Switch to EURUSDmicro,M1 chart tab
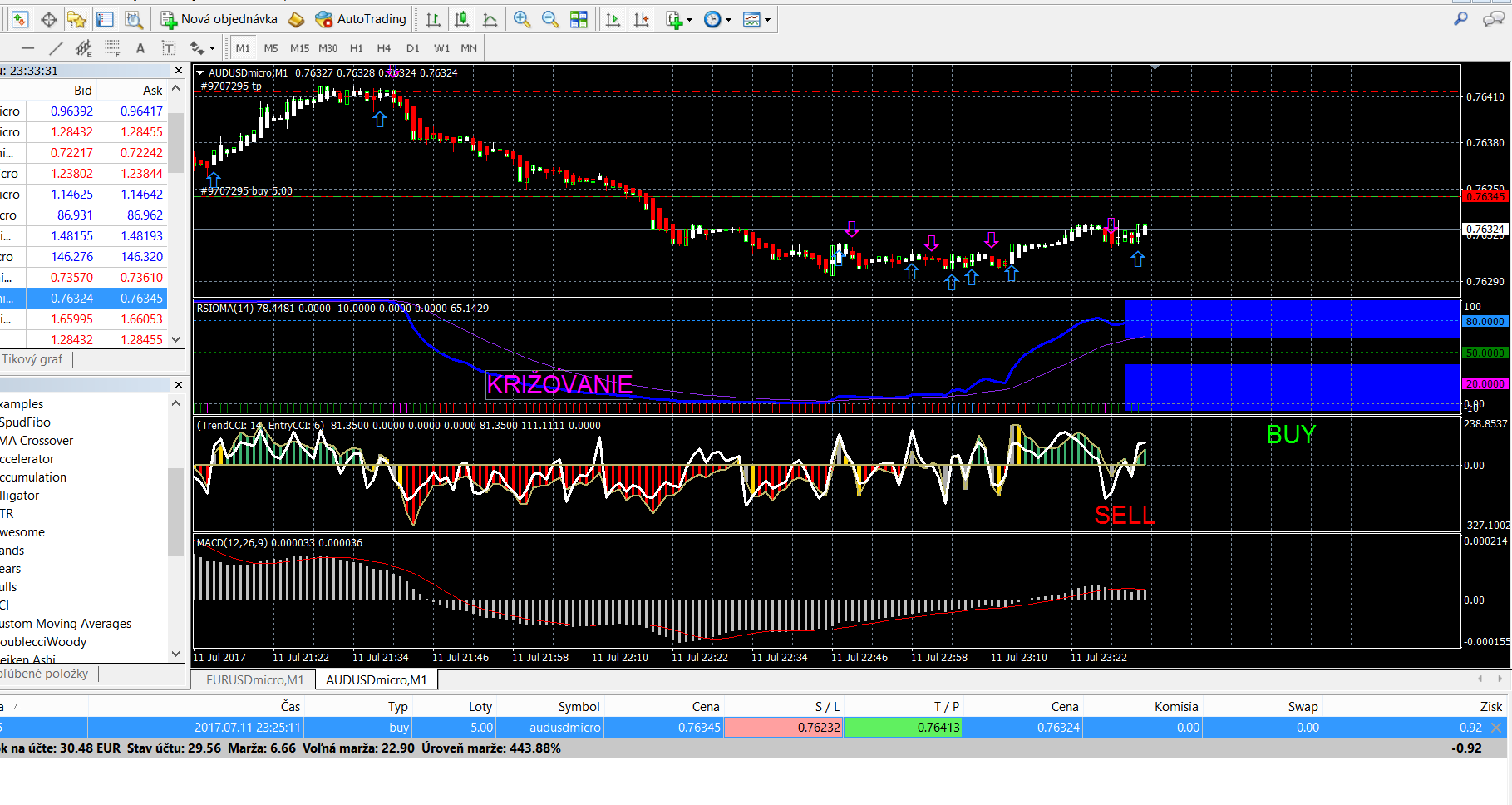Screen dimensions: 1512x805 (x=254, y=679)
